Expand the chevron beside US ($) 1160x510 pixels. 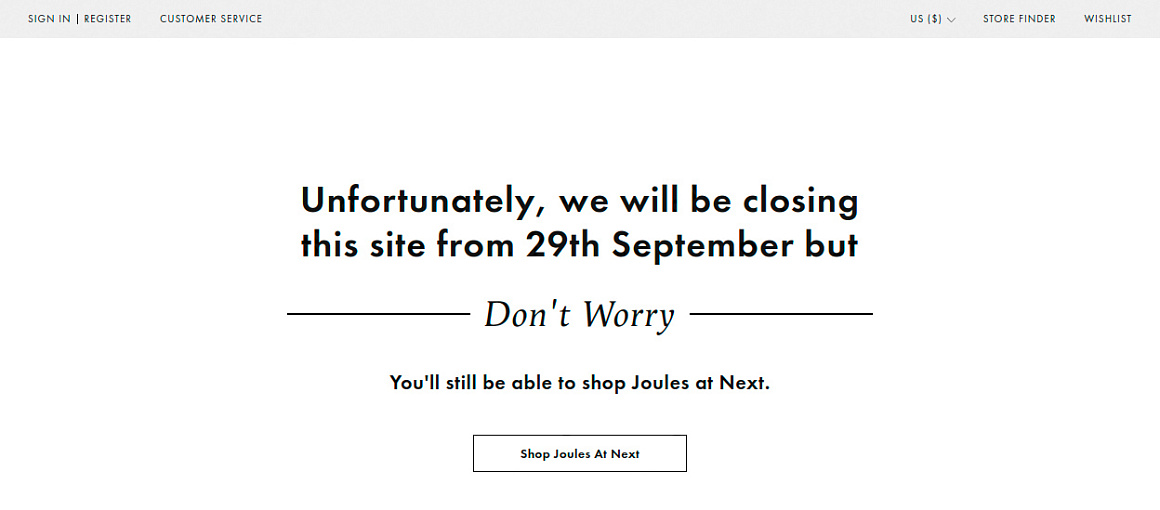[951, 20]
